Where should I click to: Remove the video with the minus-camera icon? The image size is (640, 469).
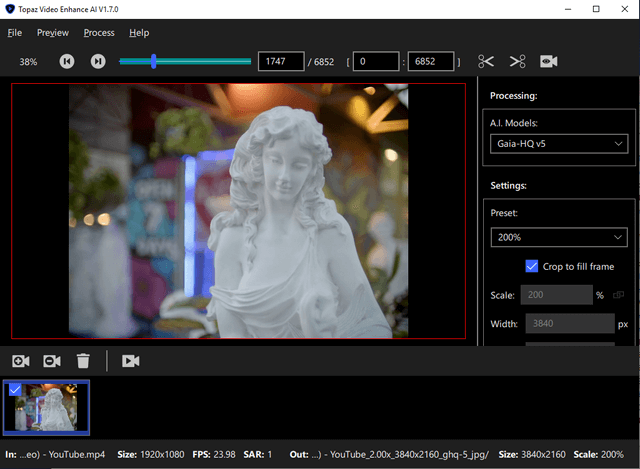[x=52, y=361]
